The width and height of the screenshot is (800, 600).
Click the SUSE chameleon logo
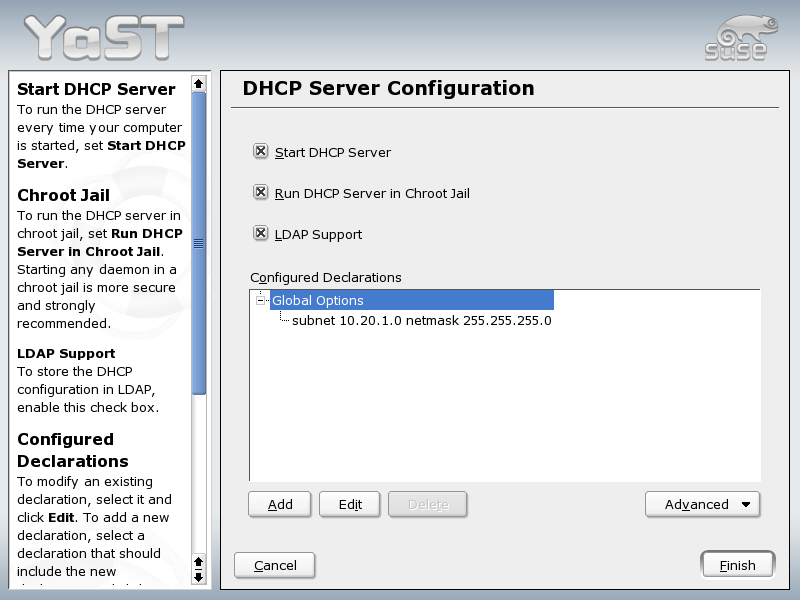coord(735,37)
